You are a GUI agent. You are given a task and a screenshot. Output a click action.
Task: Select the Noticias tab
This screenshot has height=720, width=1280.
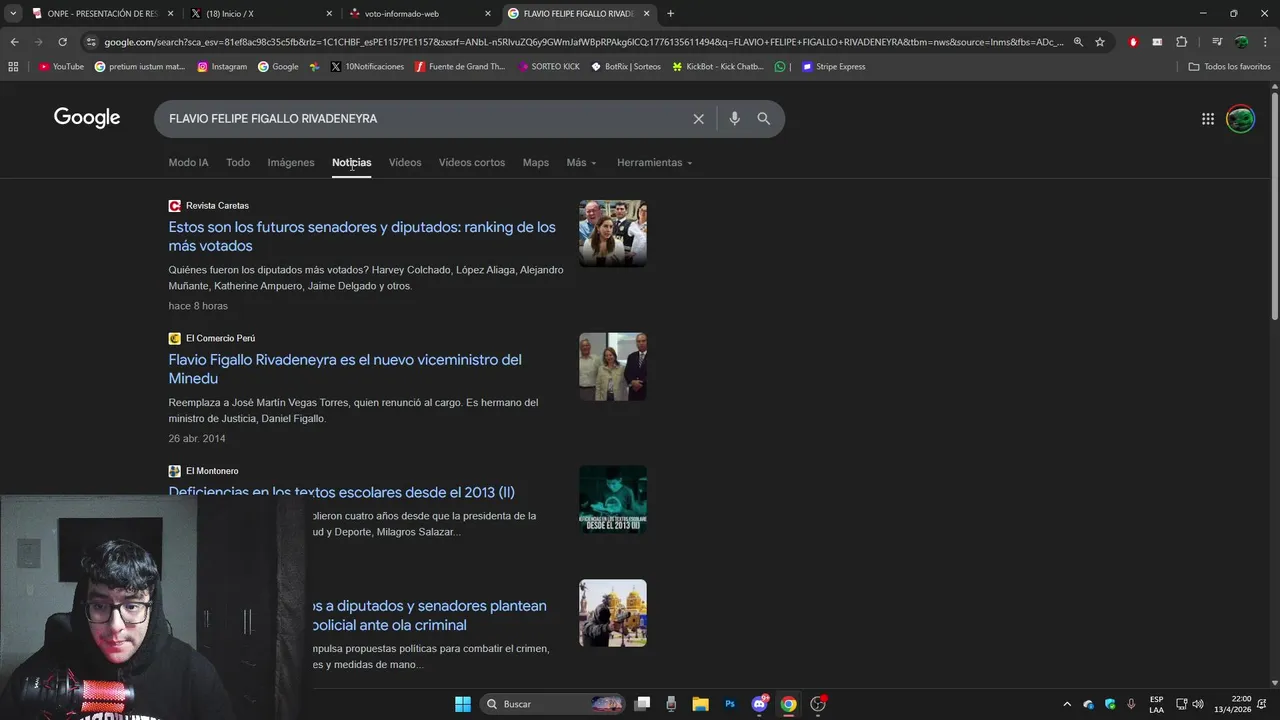(352, 163)
